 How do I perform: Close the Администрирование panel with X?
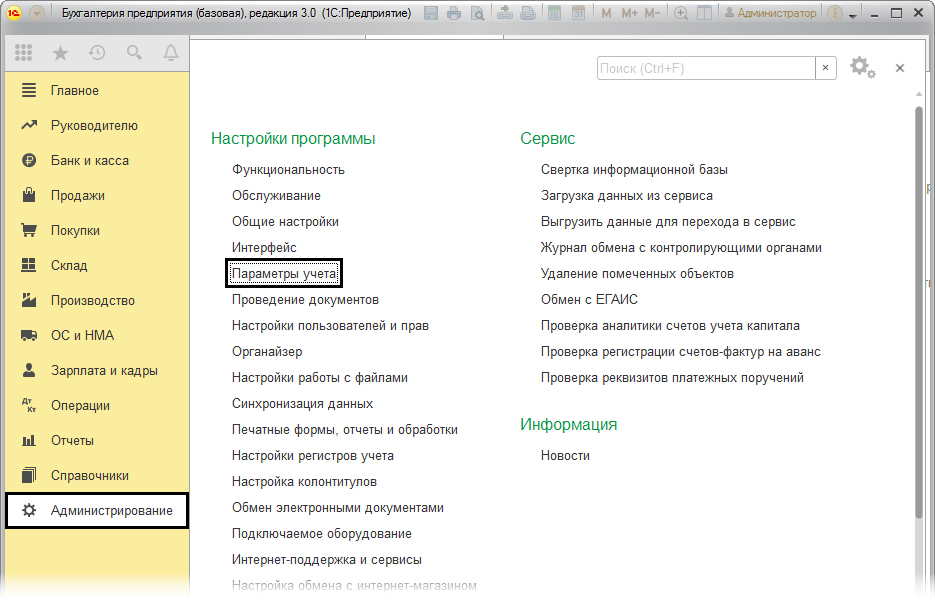(x=900, y=68)
